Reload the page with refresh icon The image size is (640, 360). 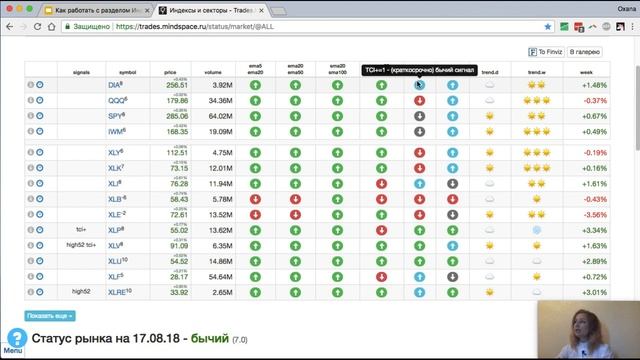click(x=37, y=27)
